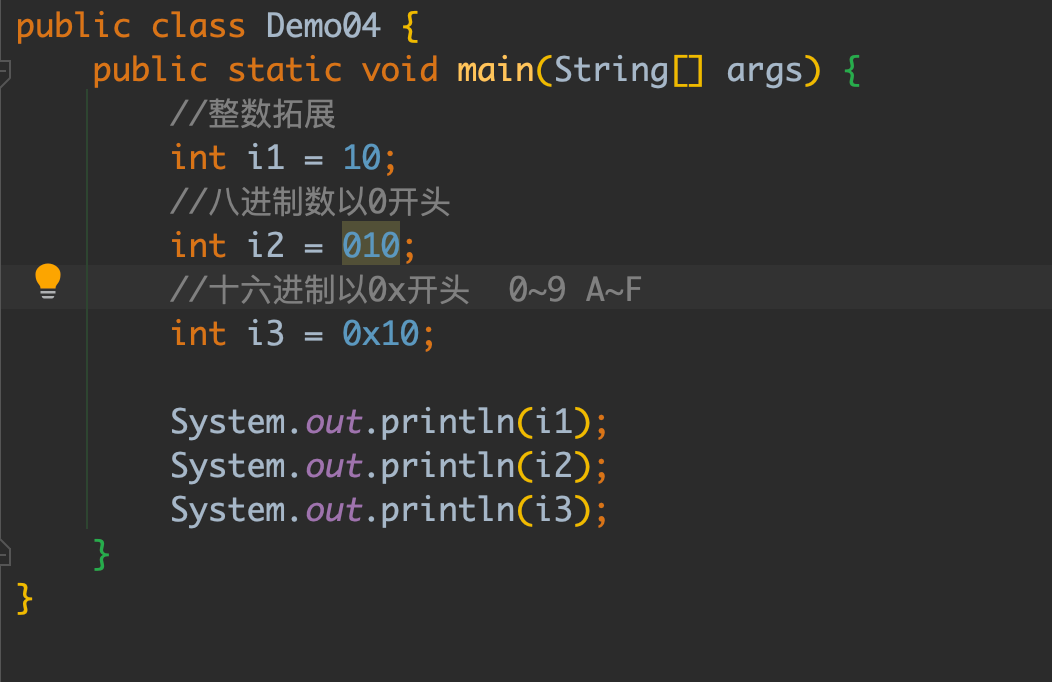Click the class keyword
1052x682 pixels.
click(x=198, y=26)
